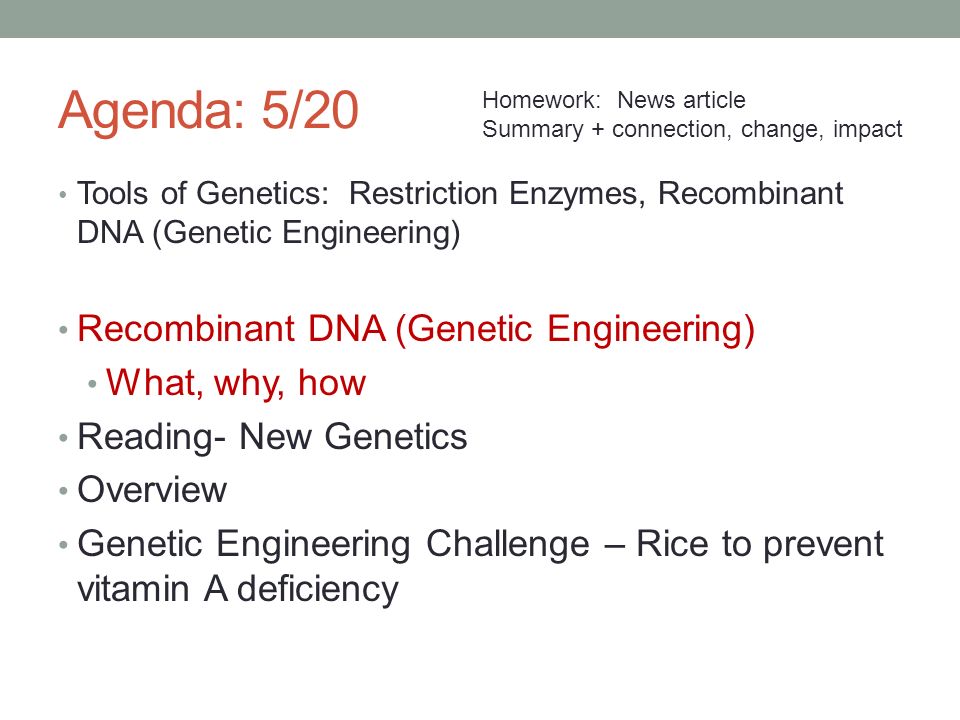Click the Overview bullet item
The image size is (960, 720).
coord(152,490)
